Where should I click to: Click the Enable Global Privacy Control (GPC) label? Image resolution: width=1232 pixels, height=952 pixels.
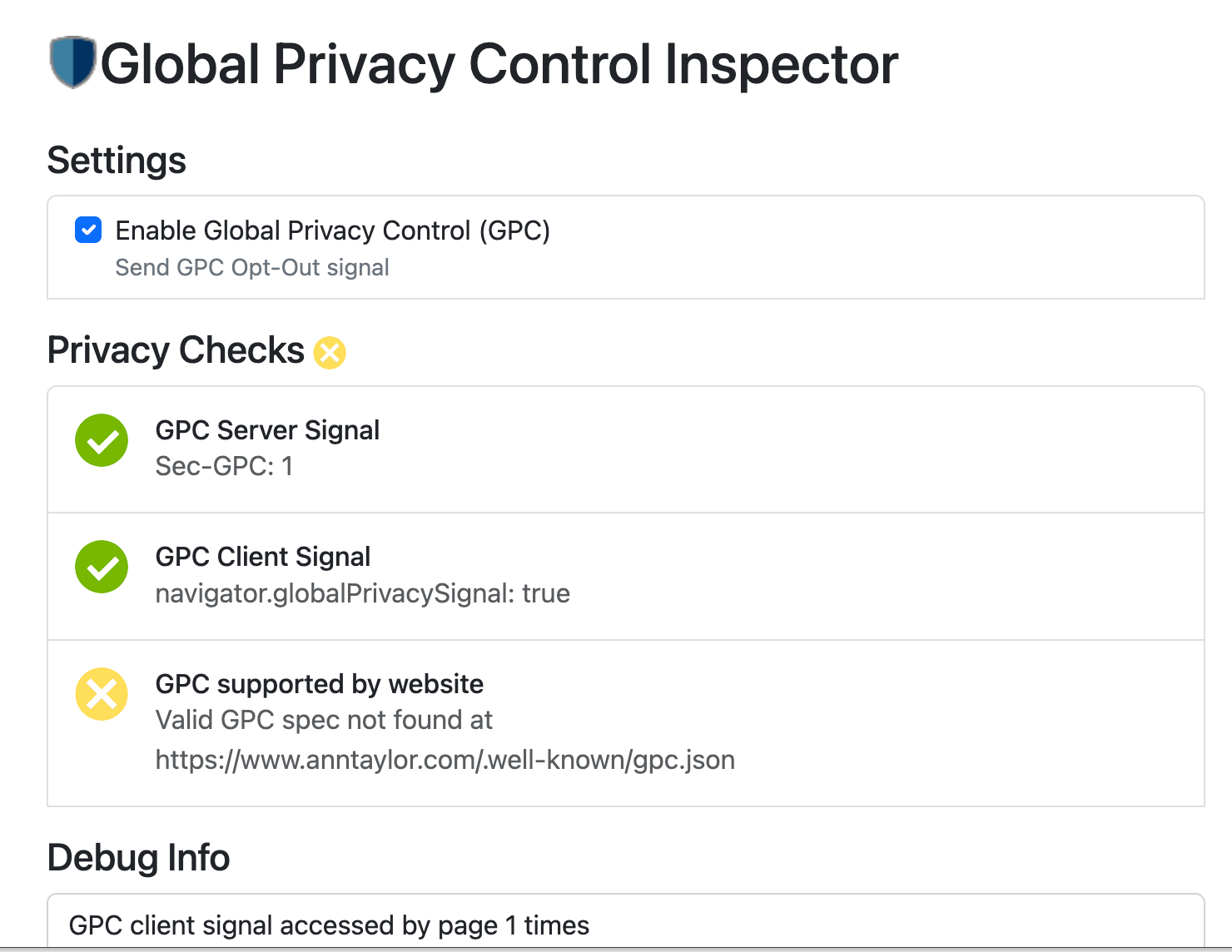[332, 231]
